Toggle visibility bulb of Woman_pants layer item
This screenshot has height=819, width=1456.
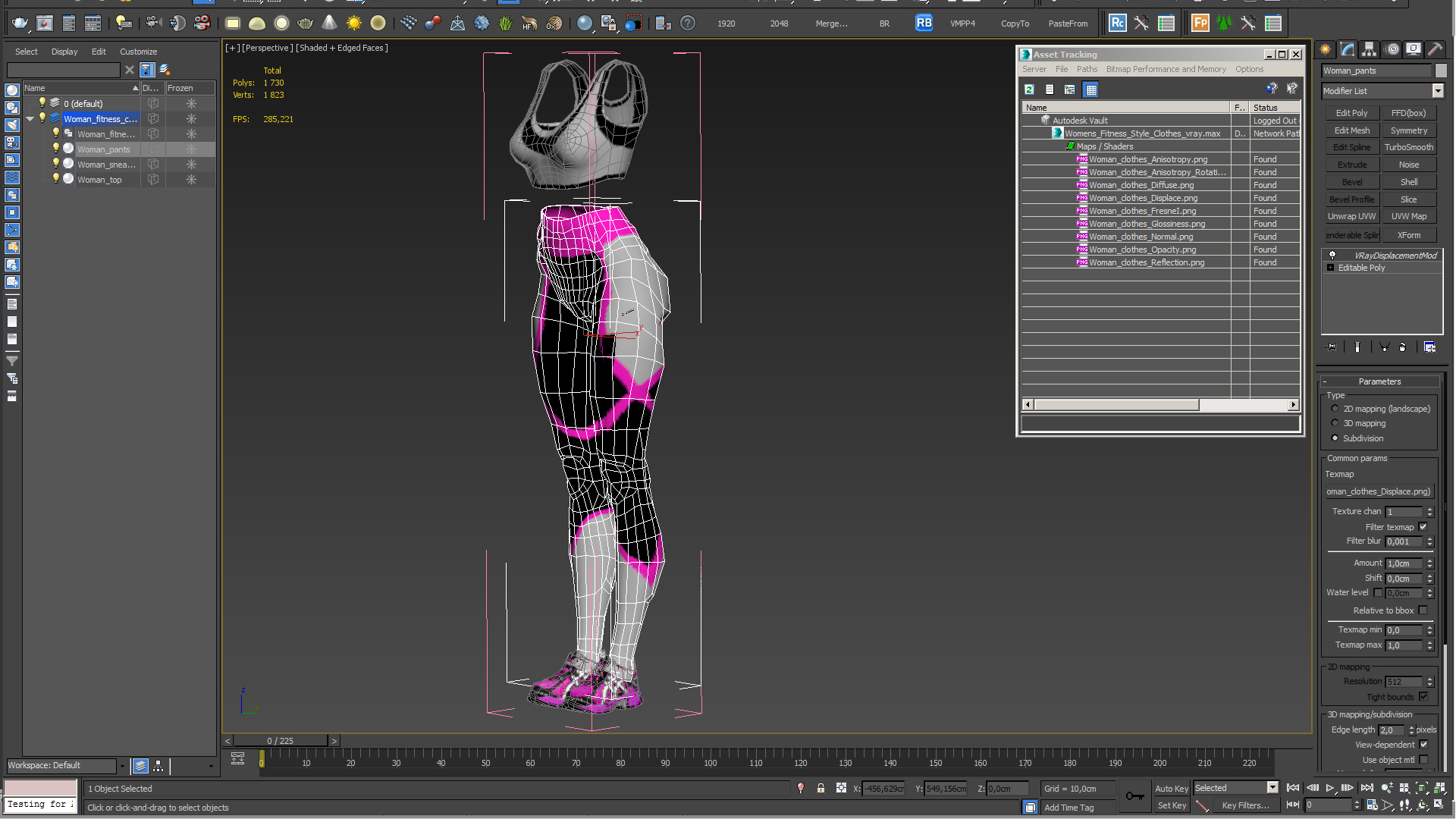pos(55,149)
